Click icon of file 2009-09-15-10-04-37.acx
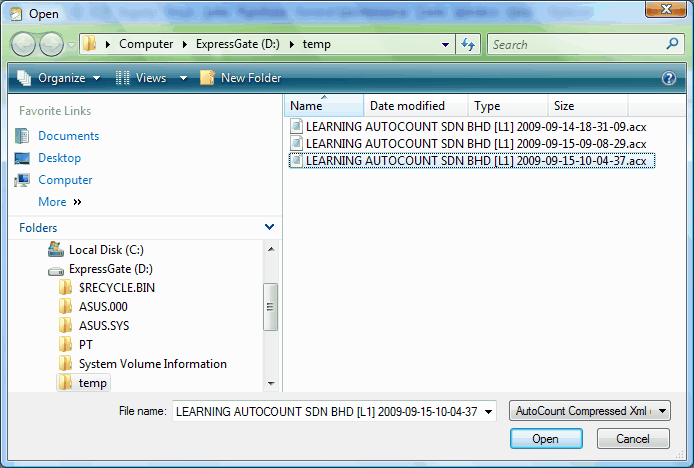 coord(297,160)
